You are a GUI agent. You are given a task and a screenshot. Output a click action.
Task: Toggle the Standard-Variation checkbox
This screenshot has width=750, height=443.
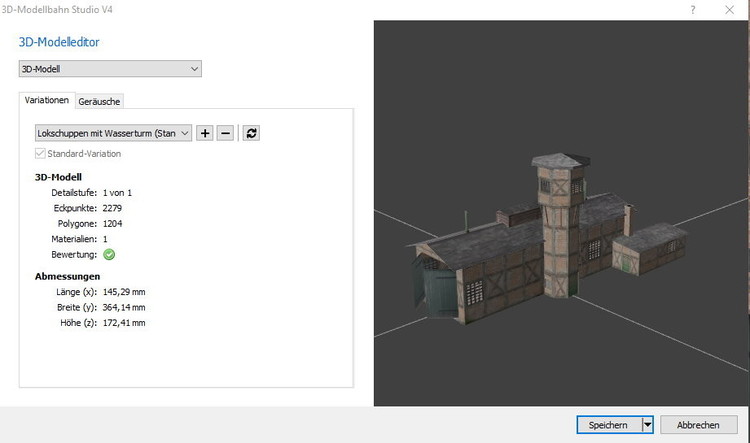coord(40,154)
